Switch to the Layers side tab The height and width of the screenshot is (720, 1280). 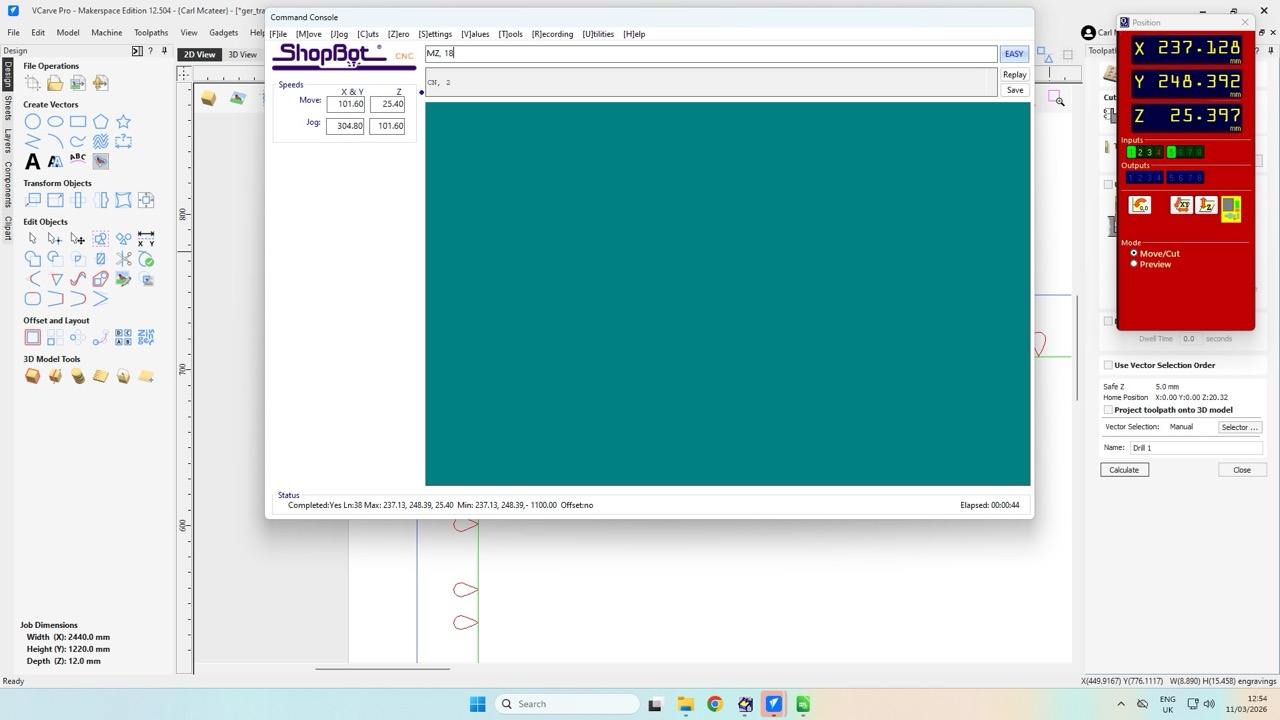[7, 140]
